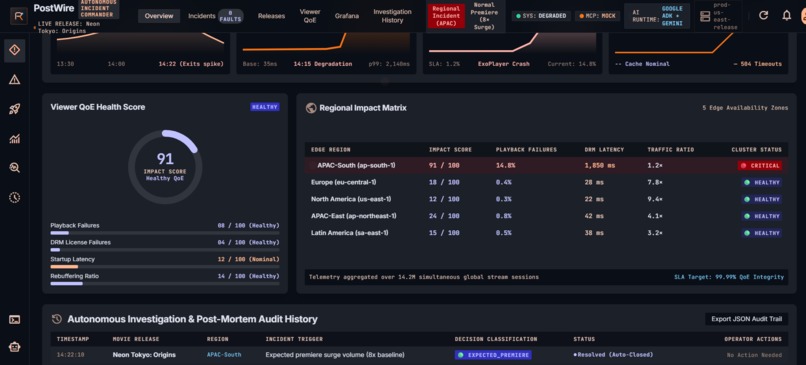This screenshot has height=365, width=806.
Task: Open the bar chart QoE sidebar icon
Action: (x=14, y=138)
